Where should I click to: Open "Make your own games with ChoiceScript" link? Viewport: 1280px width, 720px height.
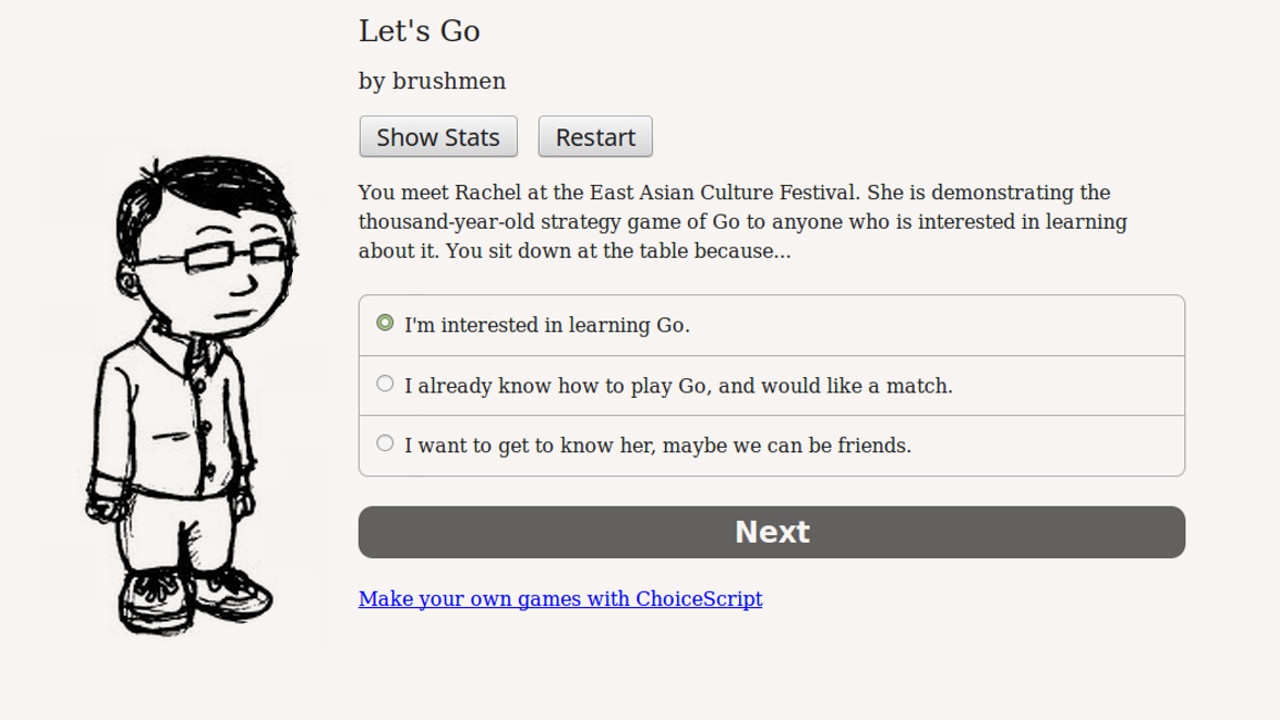[x=560, y=598]
